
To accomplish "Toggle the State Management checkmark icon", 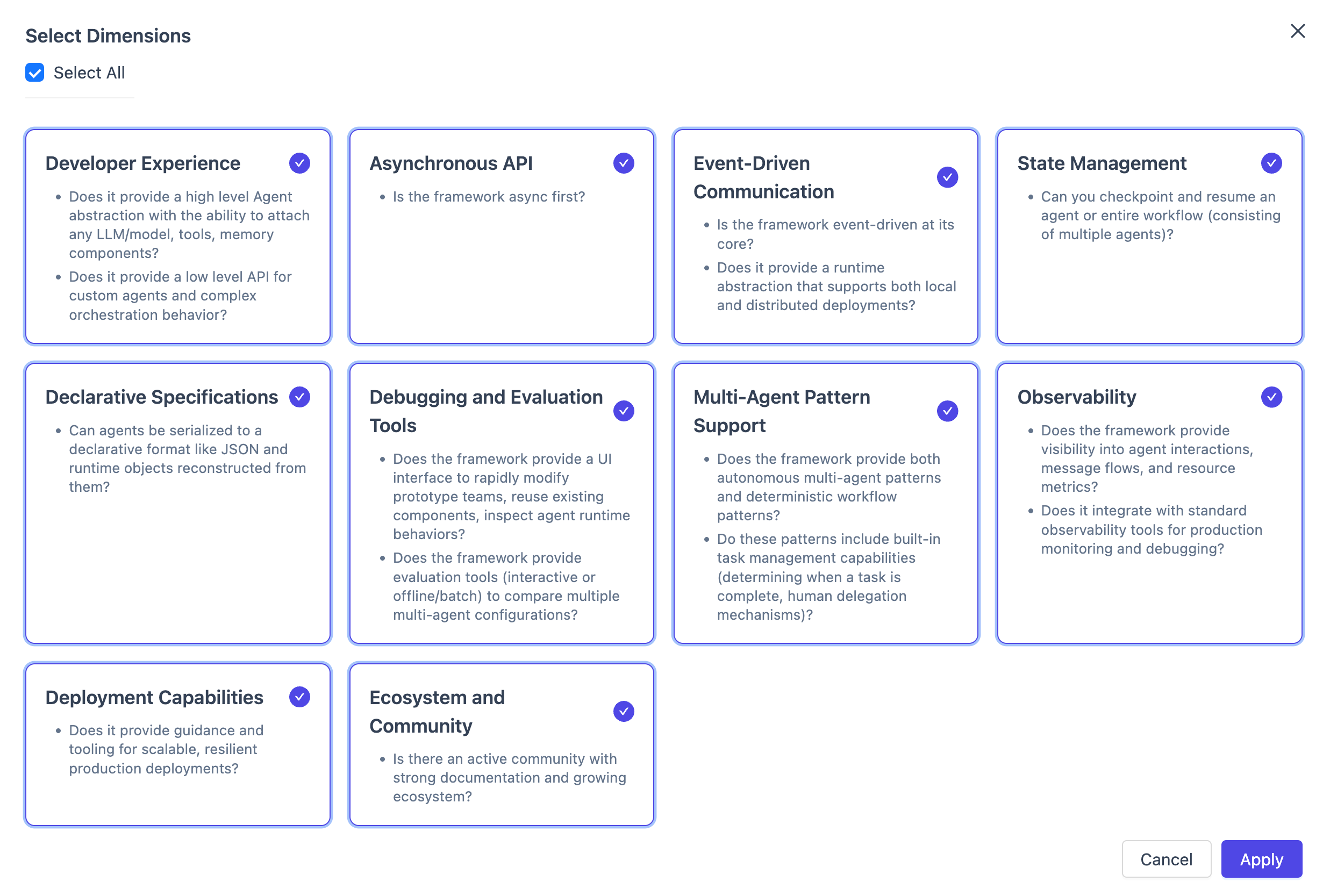I will pos(1271,163).
